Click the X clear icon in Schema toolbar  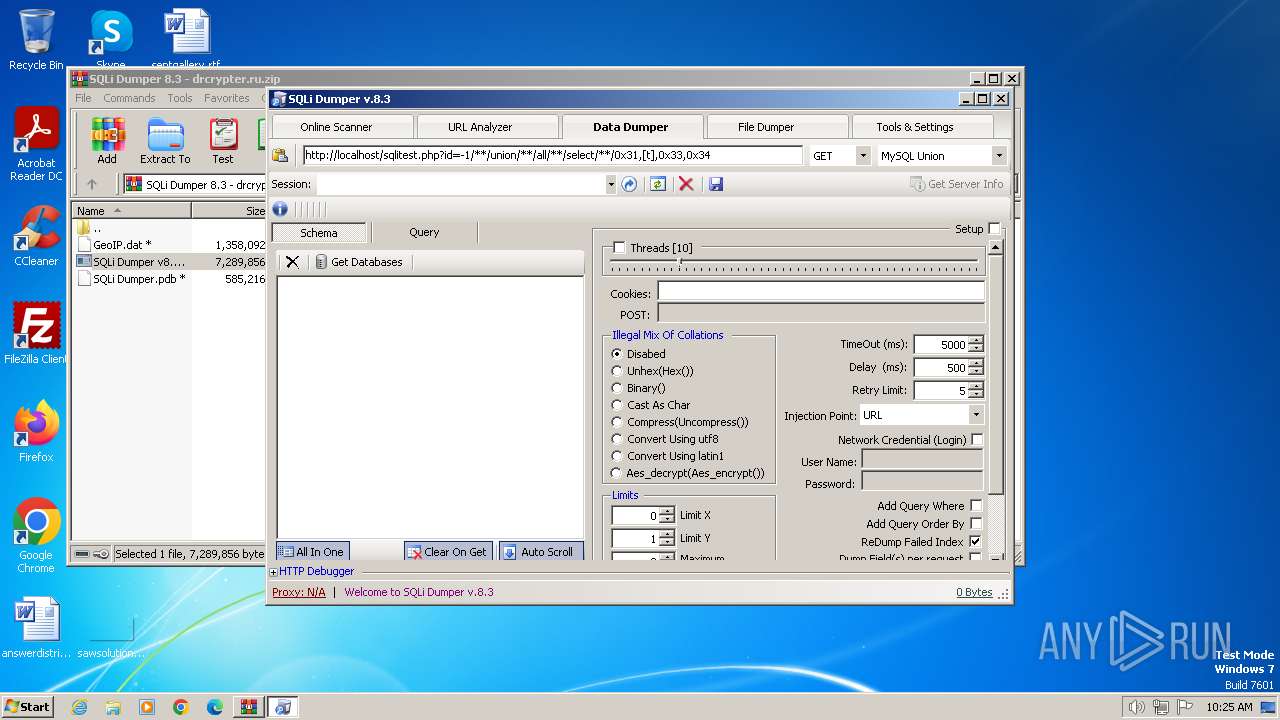[x=292, y=262]
